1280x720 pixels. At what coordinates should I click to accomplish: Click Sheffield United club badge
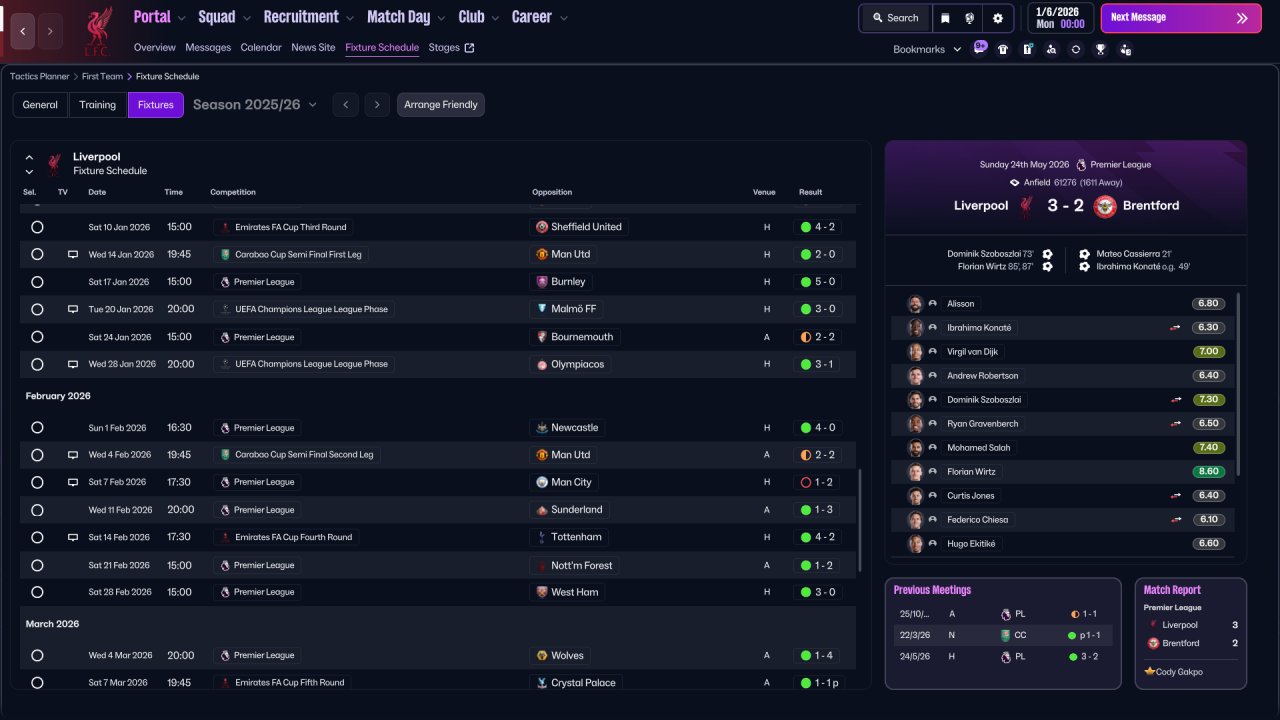tap(542, 227)
